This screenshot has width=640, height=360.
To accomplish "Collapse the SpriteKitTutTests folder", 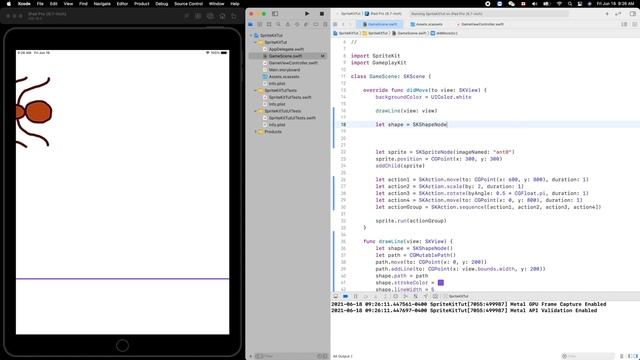I will [x=256, y=90].
